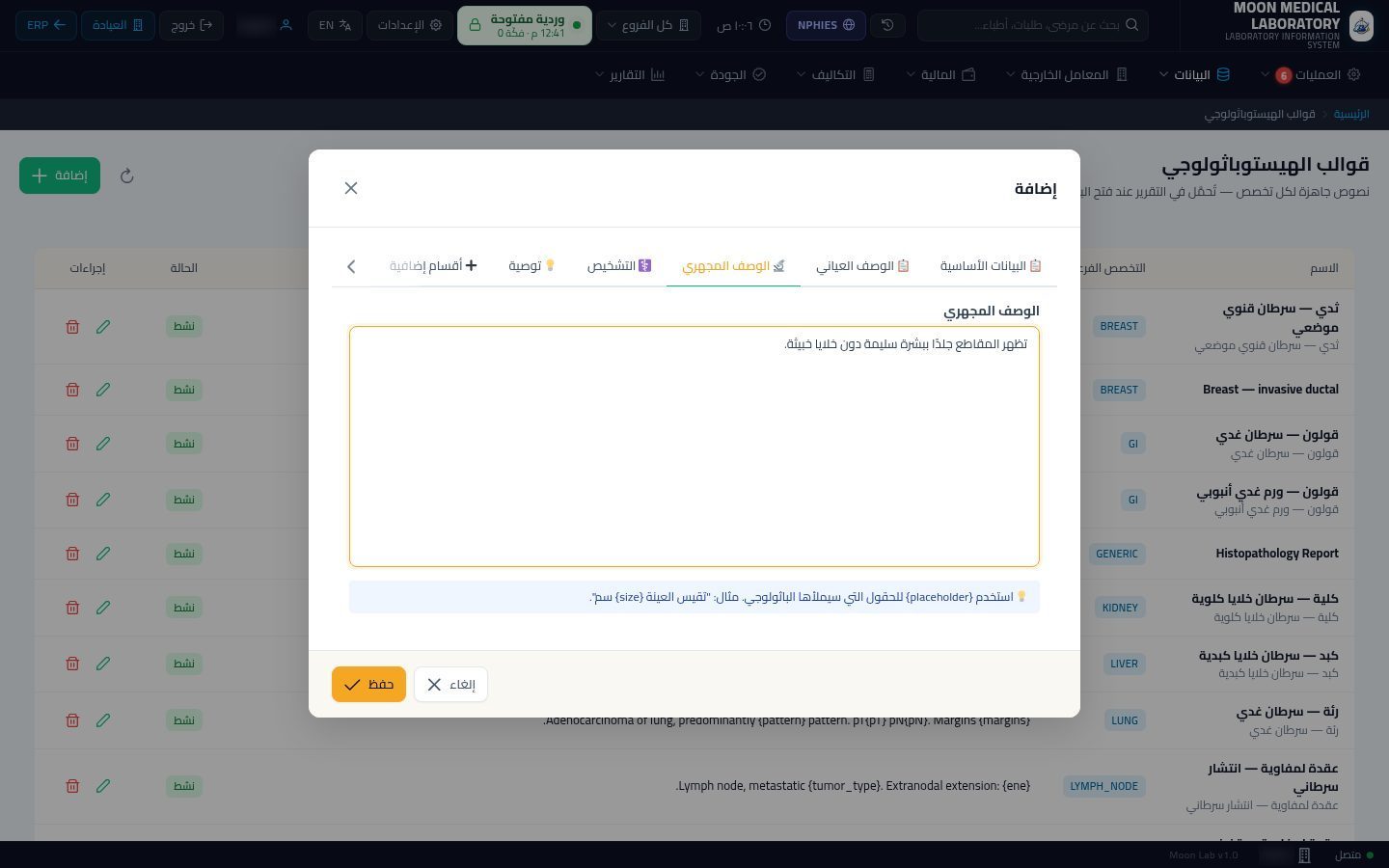Edit the ثدي سرطان قنوي موضعي row
The width and height of the screenshot is (1389, 868).
click(103, 327)
